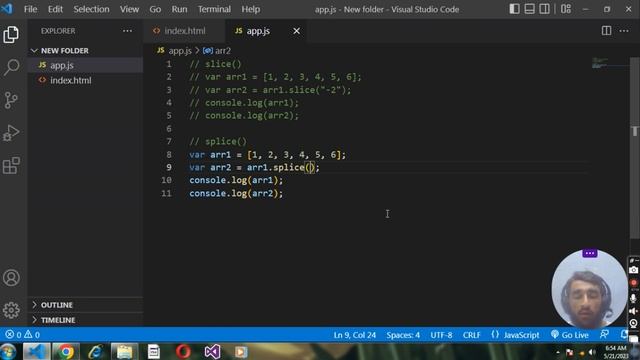
Task: Open the View menu
Action: click(129, 9)
